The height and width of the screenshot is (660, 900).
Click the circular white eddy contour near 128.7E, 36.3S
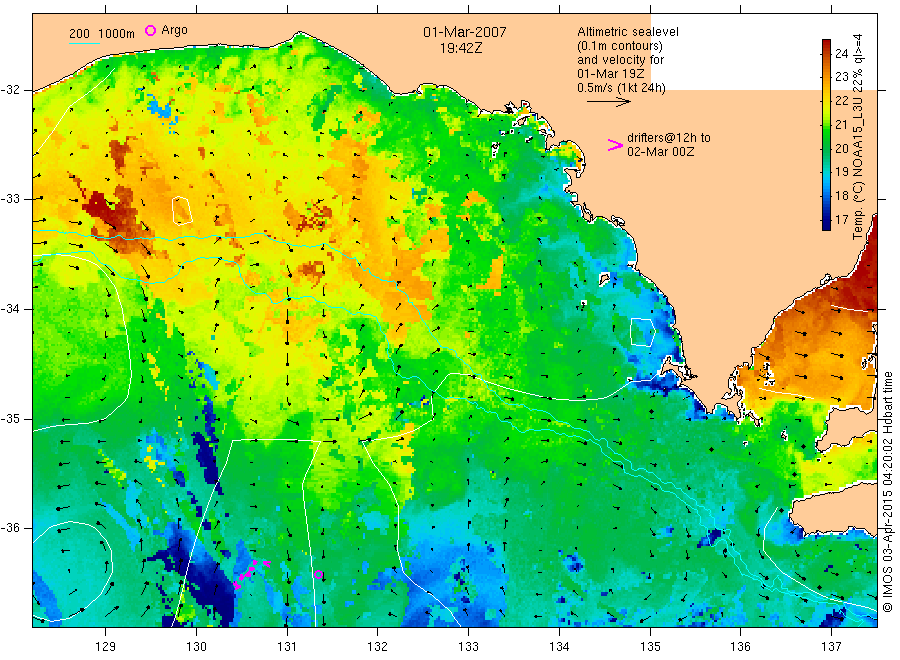[x=72, y=571]
